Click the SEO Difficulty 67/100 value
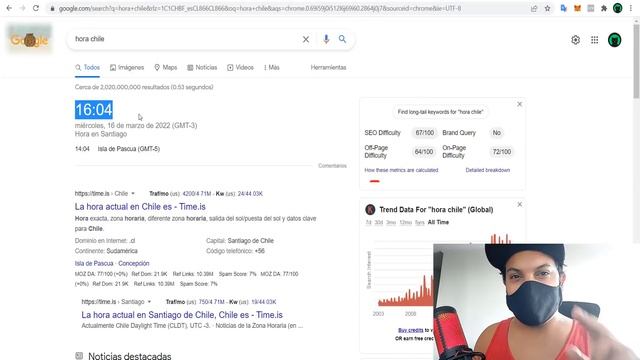 [424, 133]
